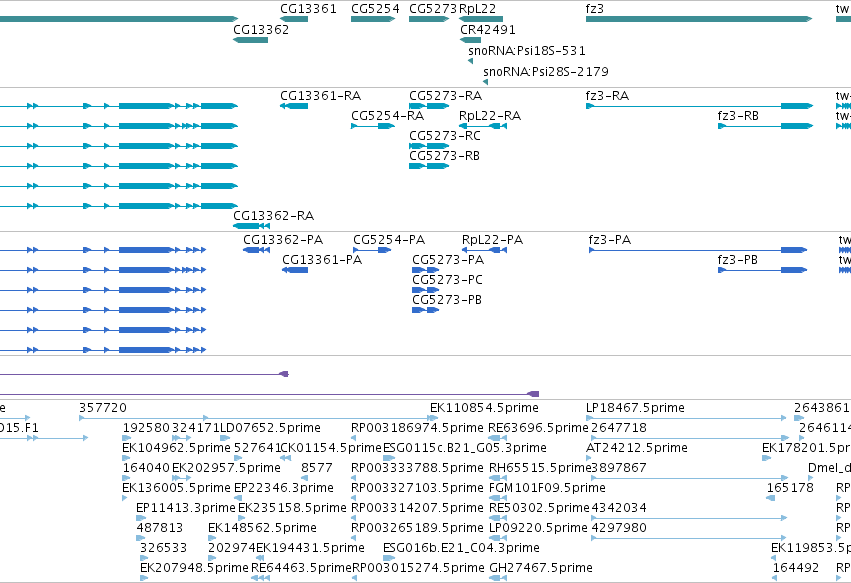Click the fz3 gene feature bar
This screenshot has height=583, width=851.
pos(699,19)
